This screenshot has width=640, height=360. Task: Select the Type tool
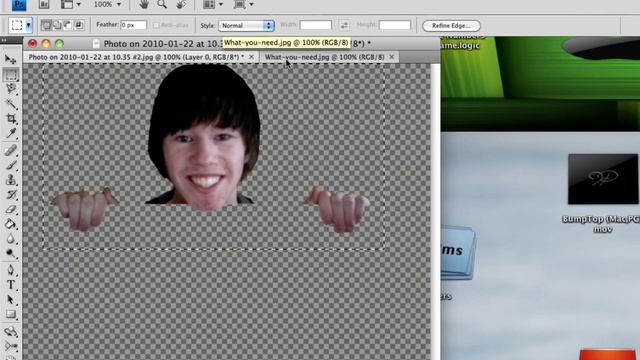(11, 285)
